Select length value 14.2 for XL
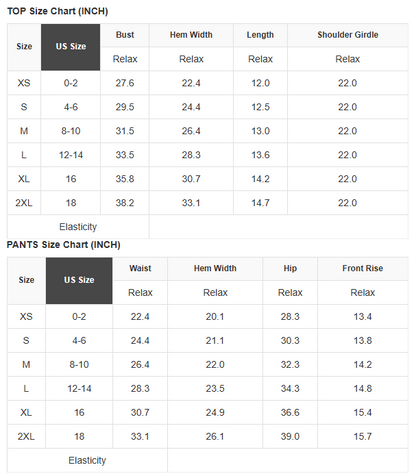 tap(260, 179)
